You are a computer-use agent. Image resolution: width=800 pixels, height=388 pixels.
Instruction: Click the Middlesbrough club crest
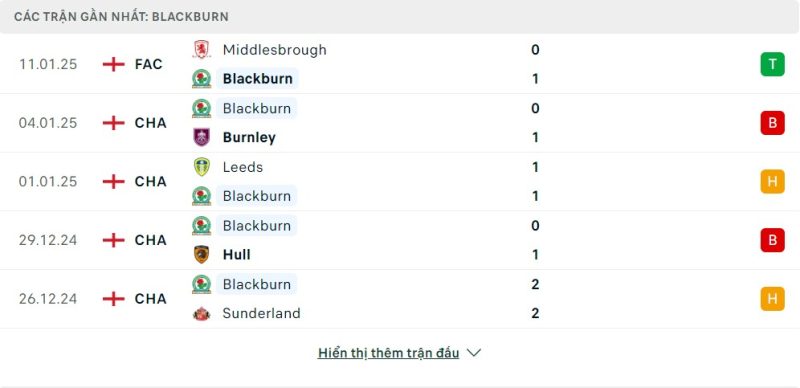[201, 50]
